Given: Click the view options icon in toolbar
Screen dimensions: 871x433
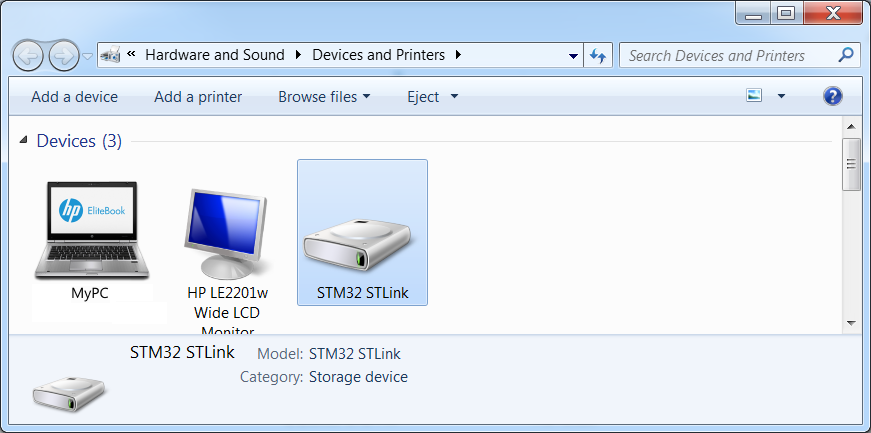Looking at the screenshot, I should (x=754, y=97).
